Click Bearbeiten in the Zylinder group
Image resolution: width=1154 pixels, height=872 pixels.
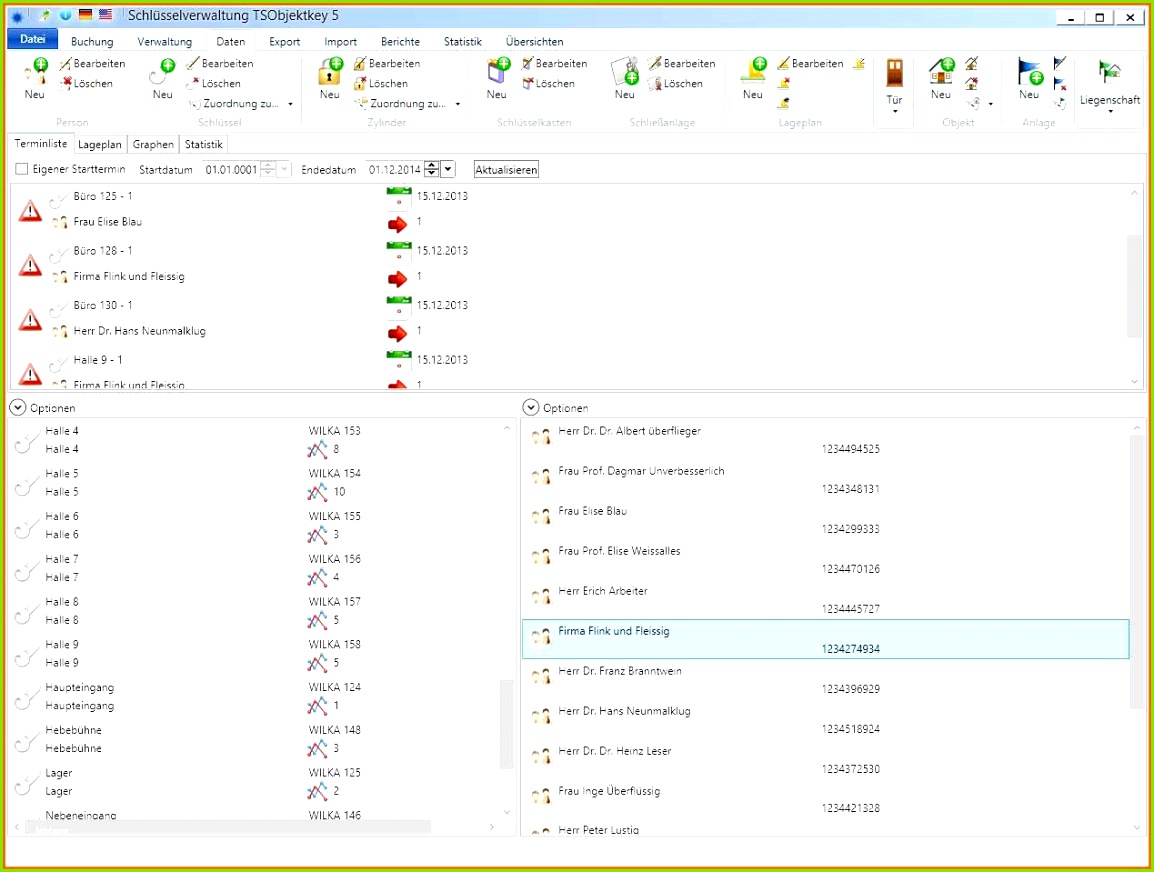click(388, 63)
